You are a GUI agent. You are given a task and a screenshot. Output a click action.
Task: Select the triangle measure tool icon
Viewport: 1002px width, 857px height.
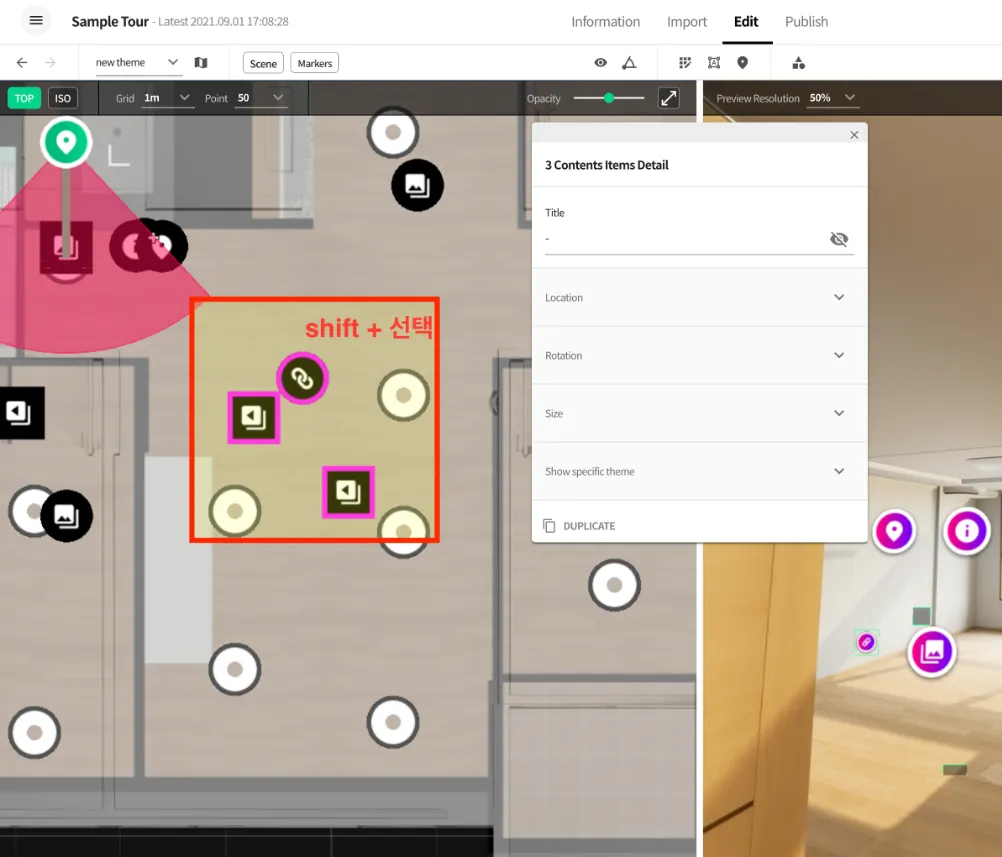(629, 63)
